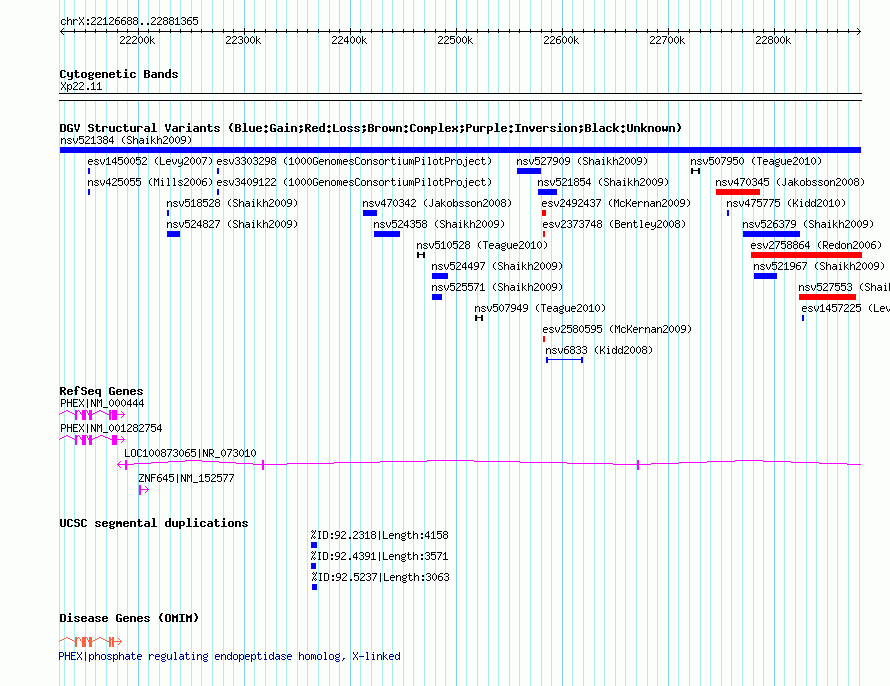Click segmental duplication %ID:92.2318 Length:4158
Image resolution: width=890 pixels, height=686 pixels.
click(380, 535)
